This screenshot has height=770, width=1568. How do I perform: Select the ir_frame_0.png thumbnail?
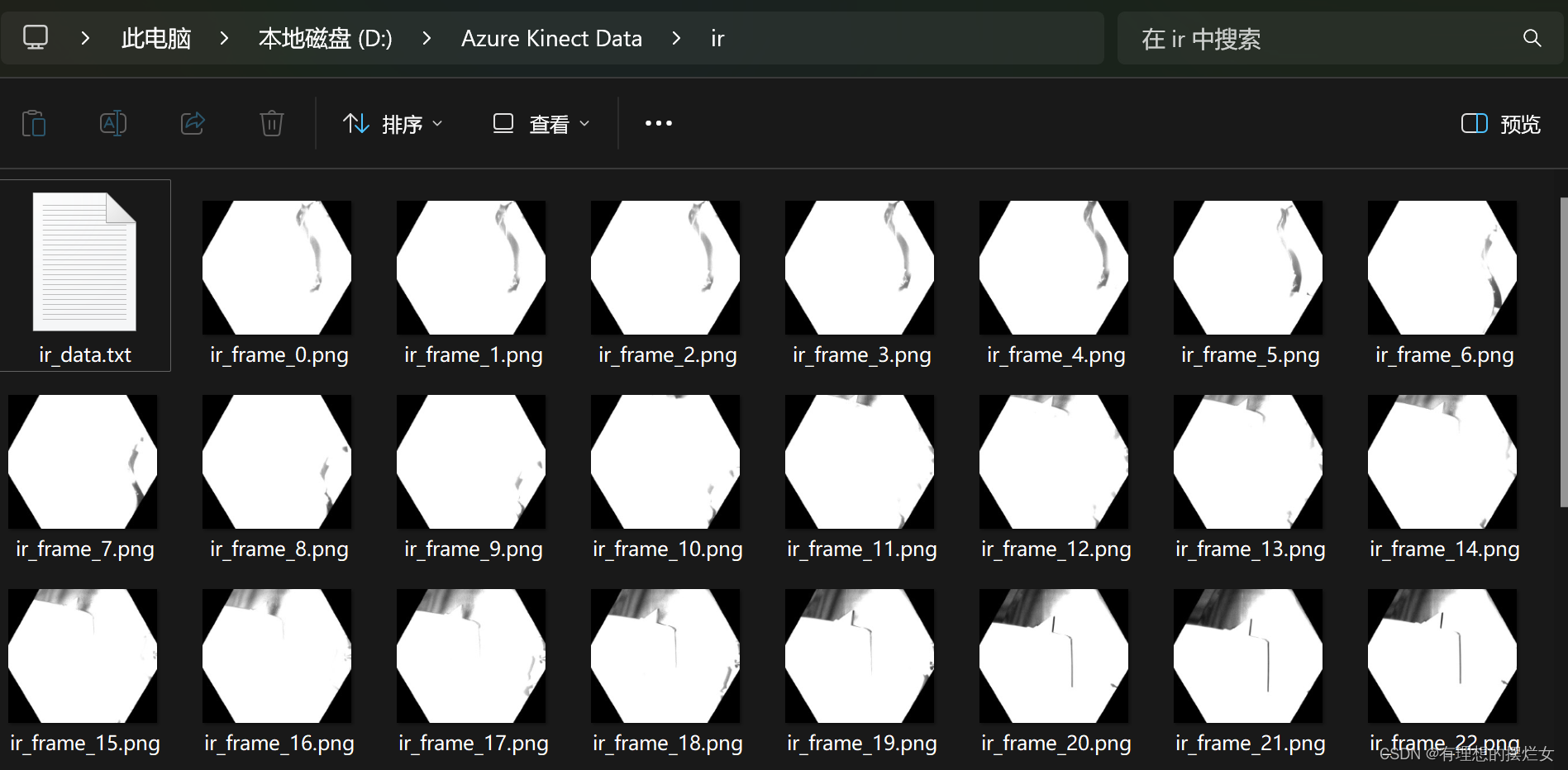277,267
